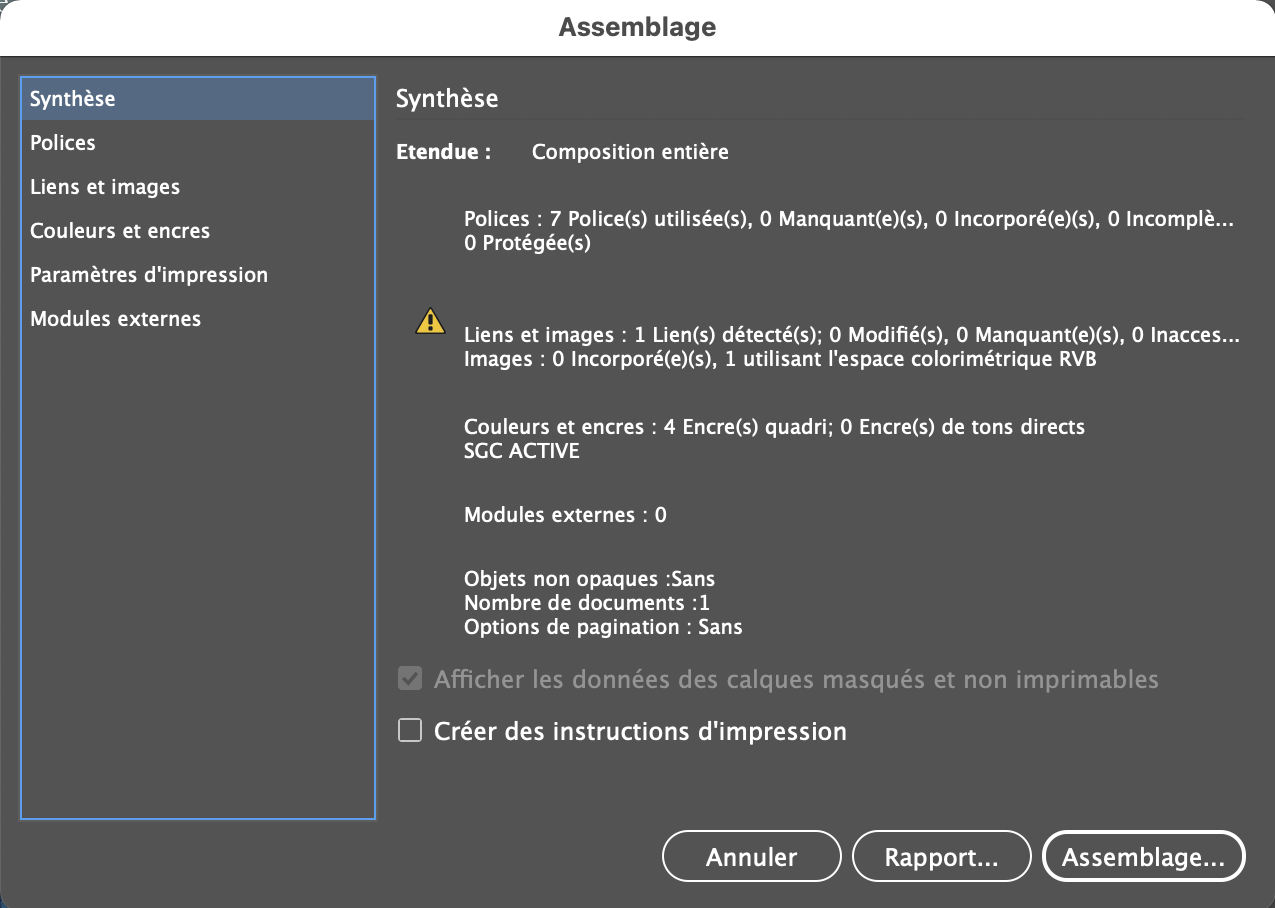This screenshot has height=908, width=1275.
Task: Show Paramètres d'impression section
Action: tap(149, 275)
